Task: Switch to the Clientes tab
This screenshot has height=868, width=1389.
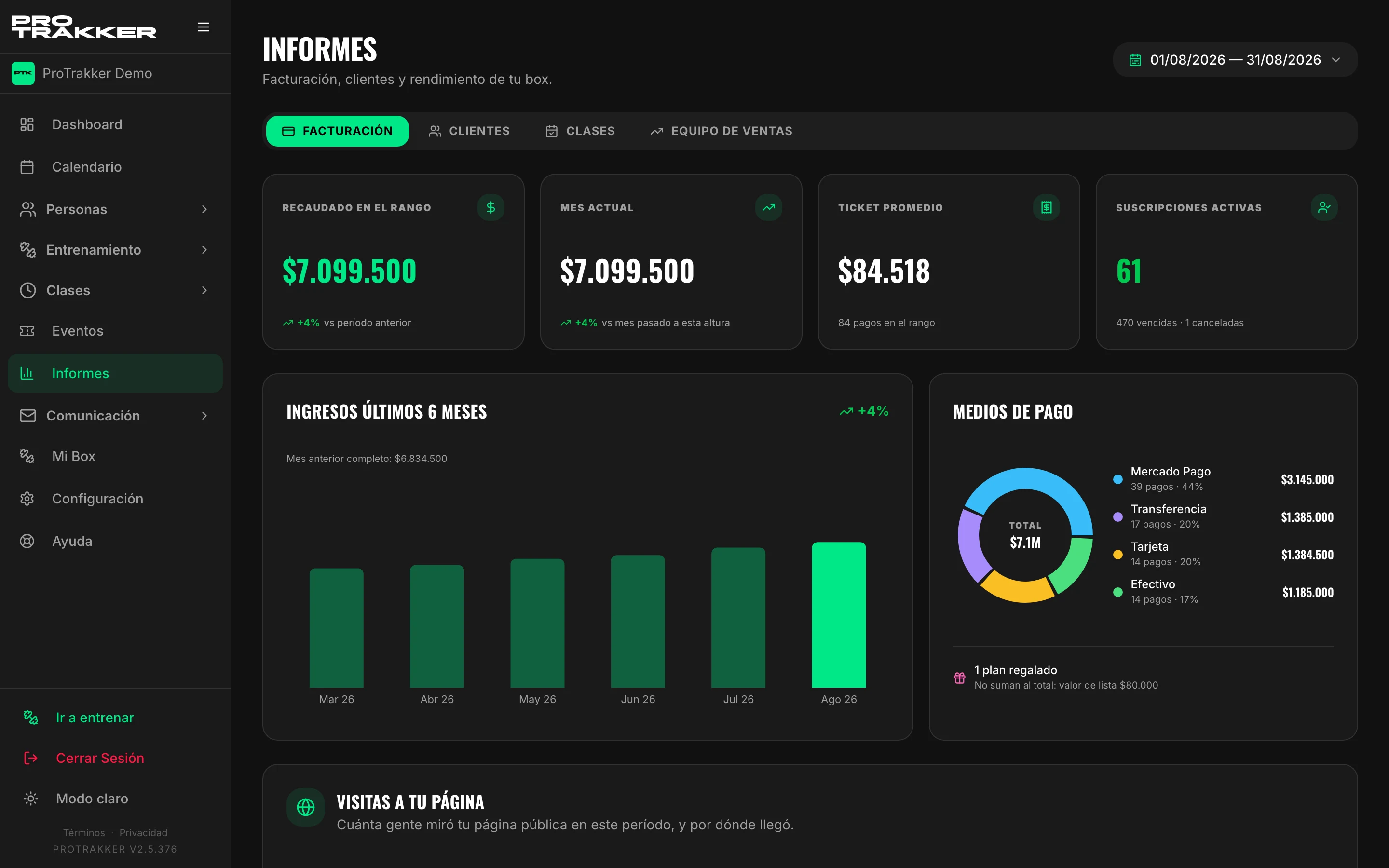Action: pos(469,131)
